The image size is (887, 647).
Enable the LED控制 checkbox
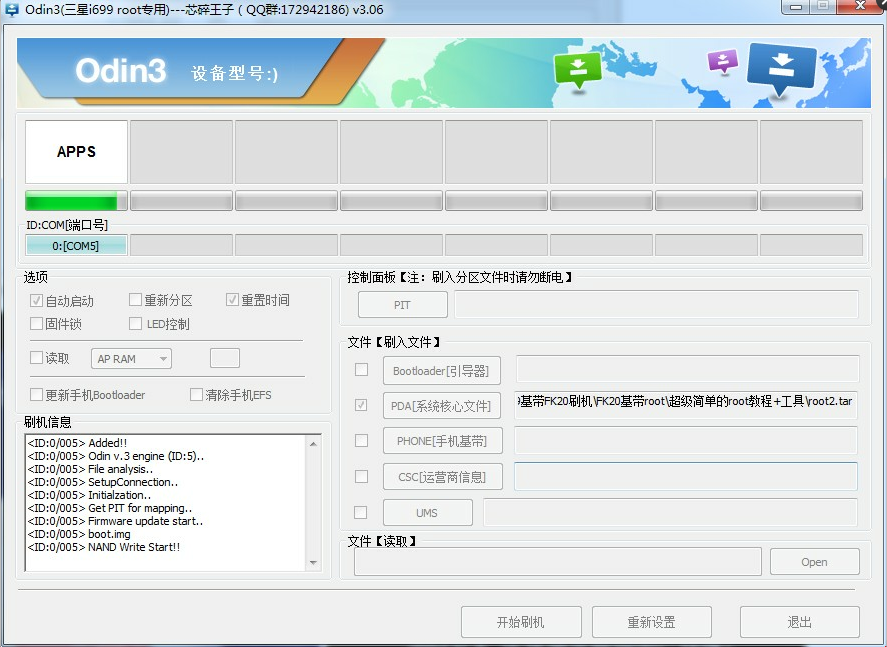(135, 324)
